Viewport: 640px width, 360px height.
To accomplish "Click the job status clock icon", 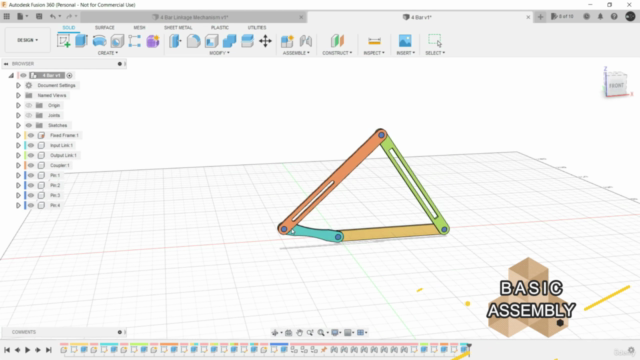I will tap(587, 16).
